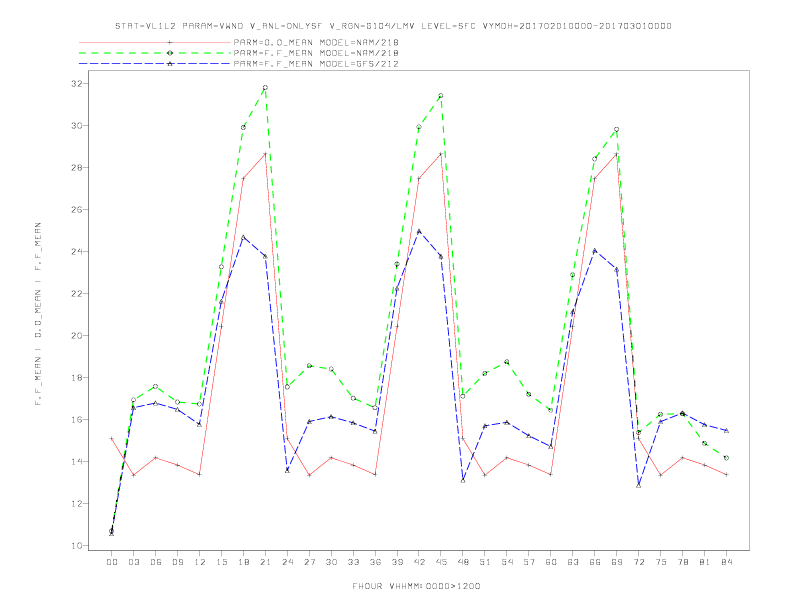The image size is (792, 612).
Task: Click x-axis tick label 03
Action: coord(133,562)
